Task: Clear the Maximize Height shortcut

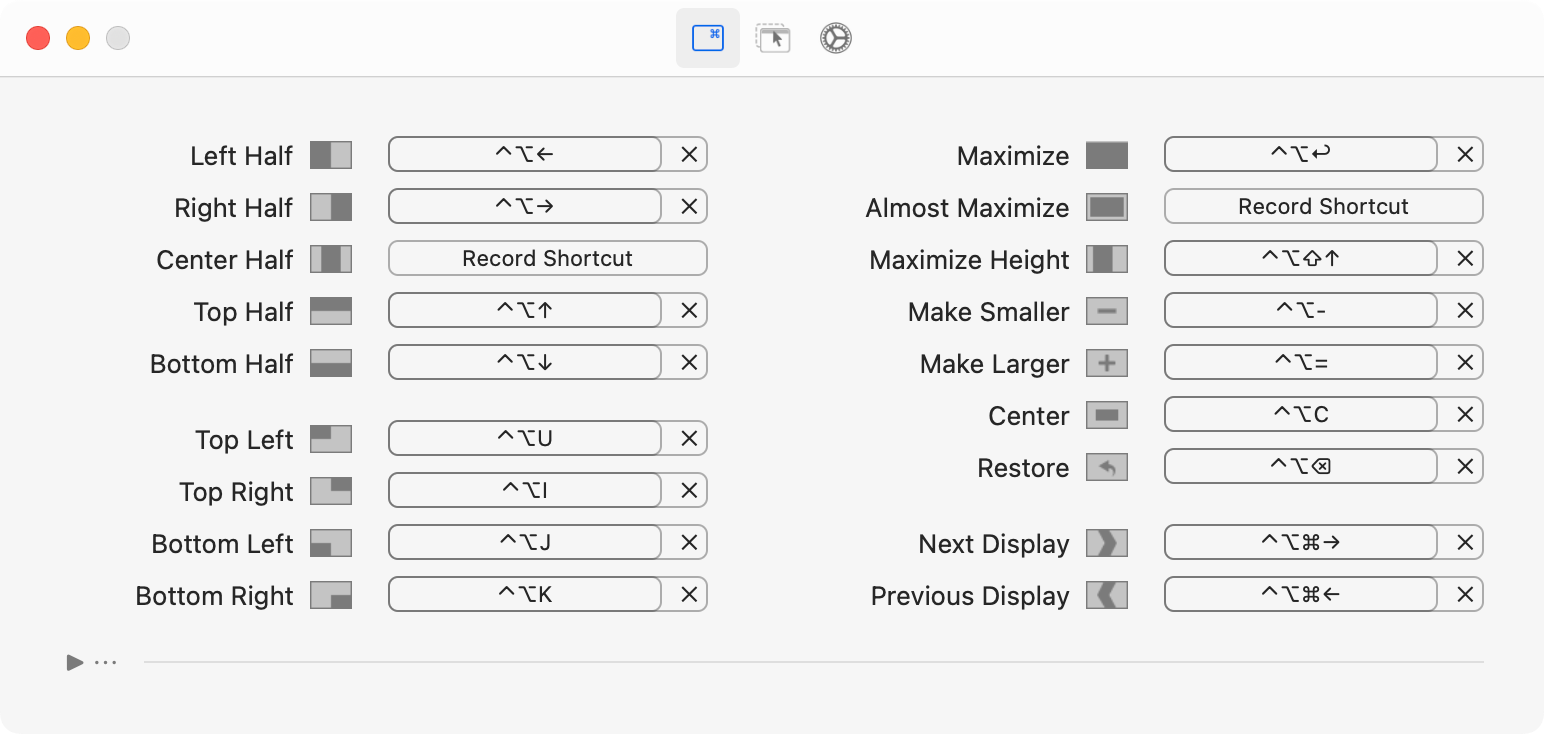Action: (1465, 258)
